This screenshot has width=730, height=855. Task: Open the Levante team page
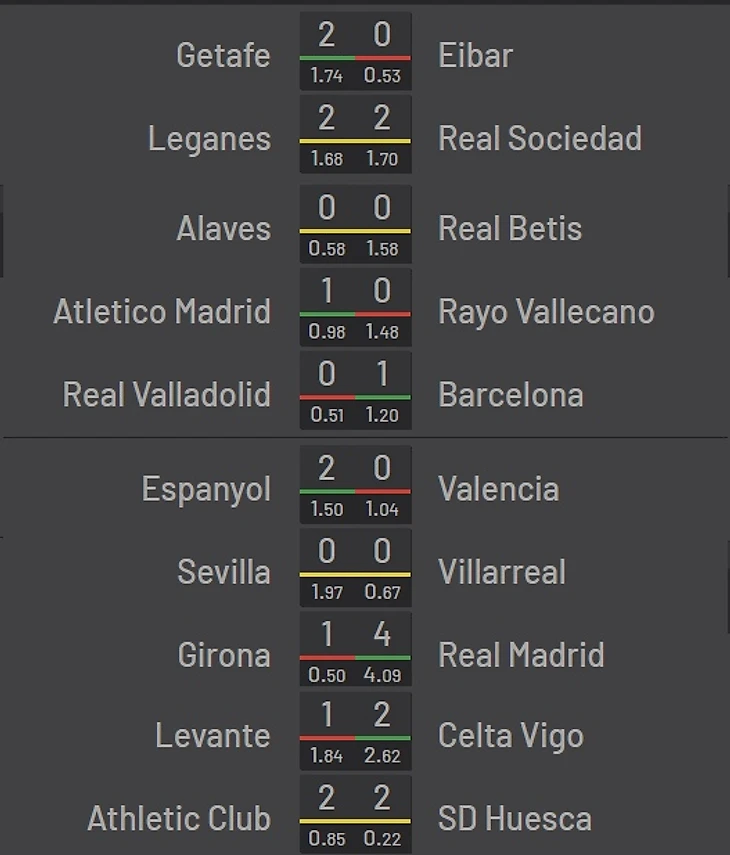click(212, 736)
